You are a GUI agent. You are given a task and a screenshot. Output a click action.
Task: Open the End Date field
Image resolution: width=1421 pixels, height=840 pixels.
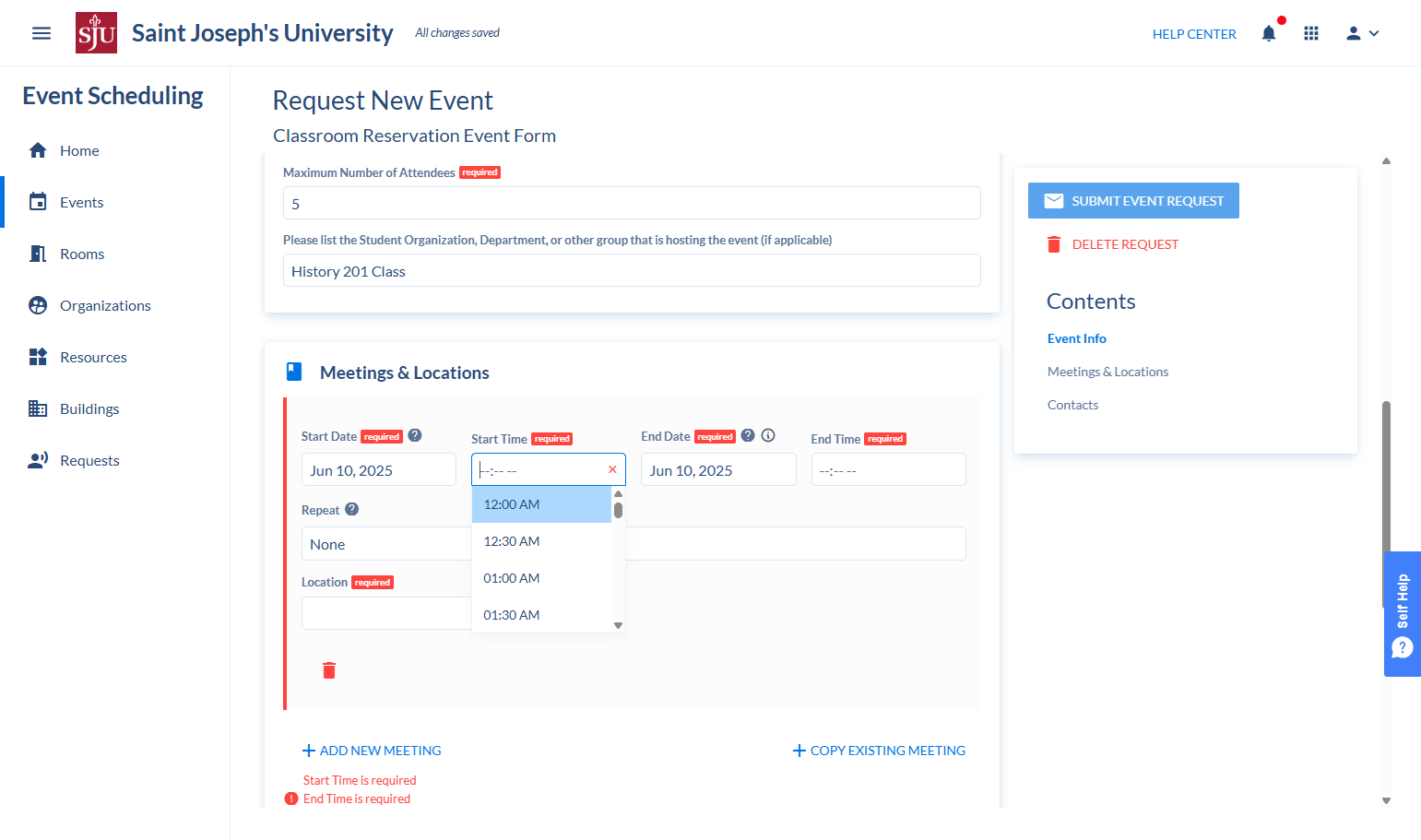(x=718, y=469)
